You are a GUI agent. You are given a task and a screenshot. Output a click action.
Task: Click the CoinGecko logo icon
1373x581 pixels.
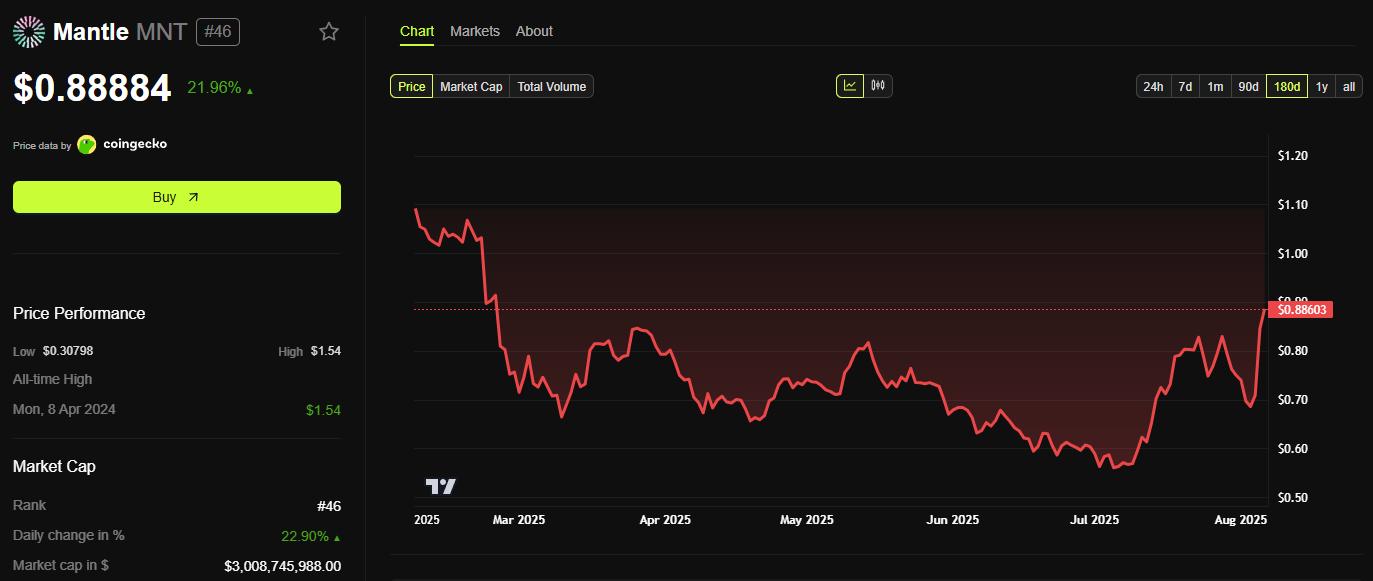pos(87,144)
